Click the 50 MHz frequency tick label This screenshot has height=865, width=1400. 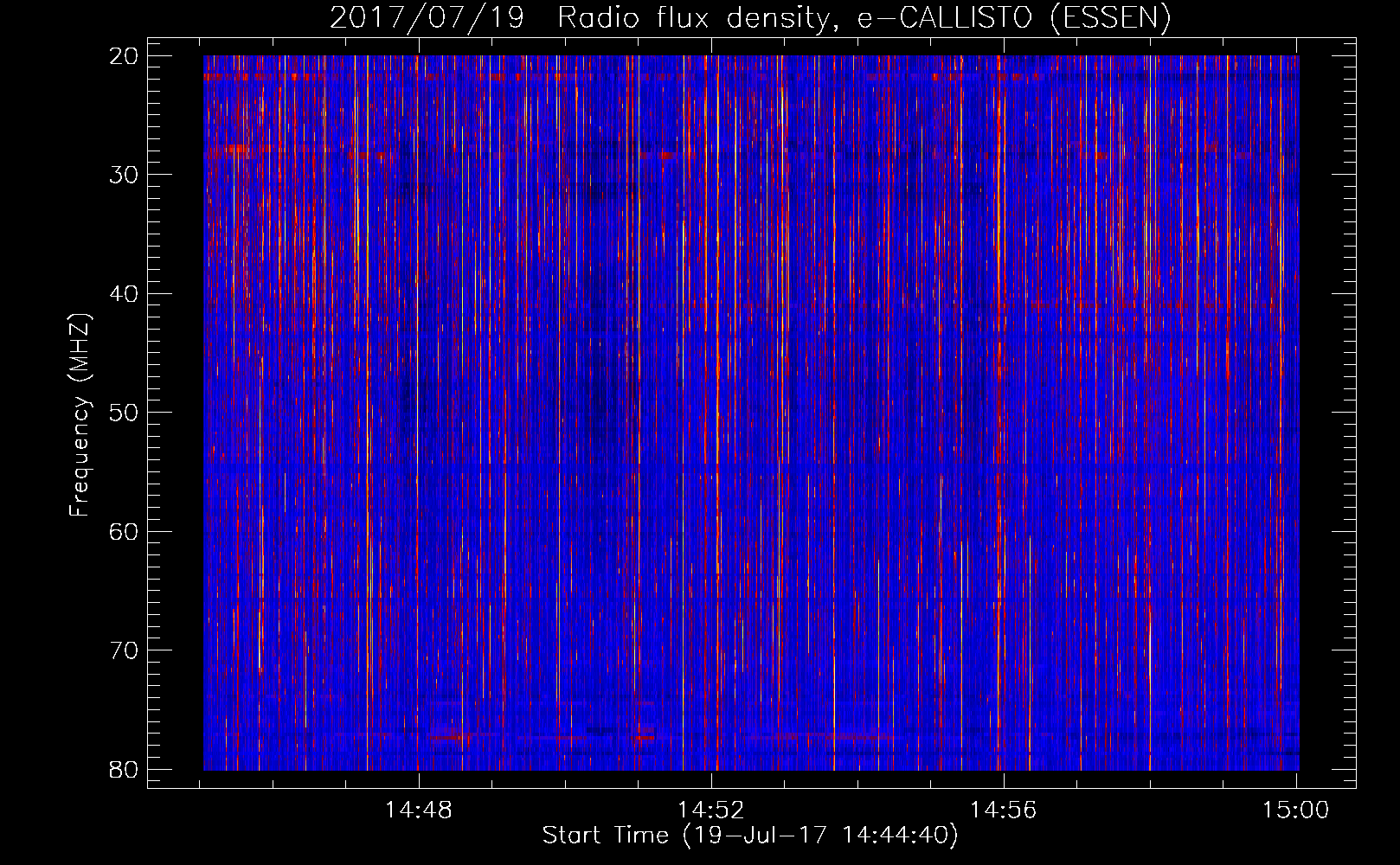click(x=124, y=413)
